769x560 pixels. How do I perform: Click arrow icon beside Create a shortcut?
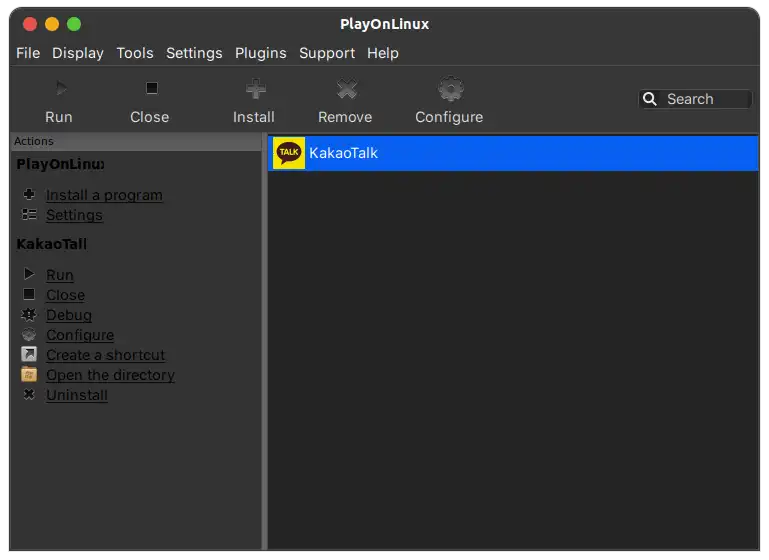point(29,354)
